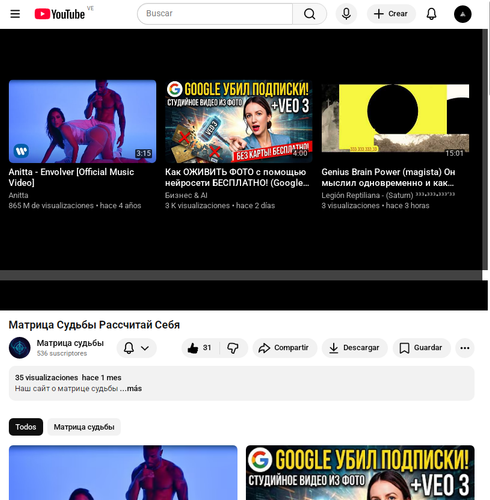Click '865 M de visualizaciones' text

51,206
